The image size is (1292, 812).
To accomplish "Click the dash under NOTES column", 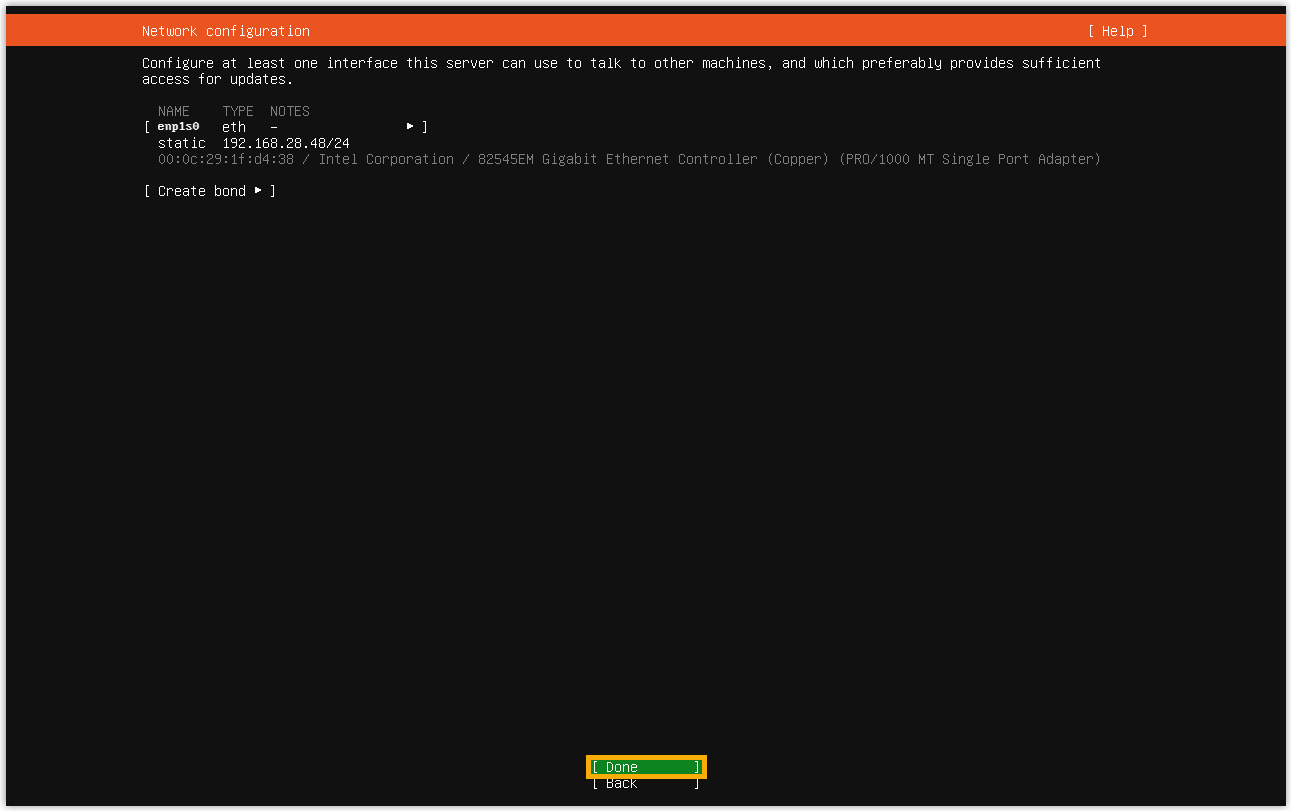I will tap(274, 127).
